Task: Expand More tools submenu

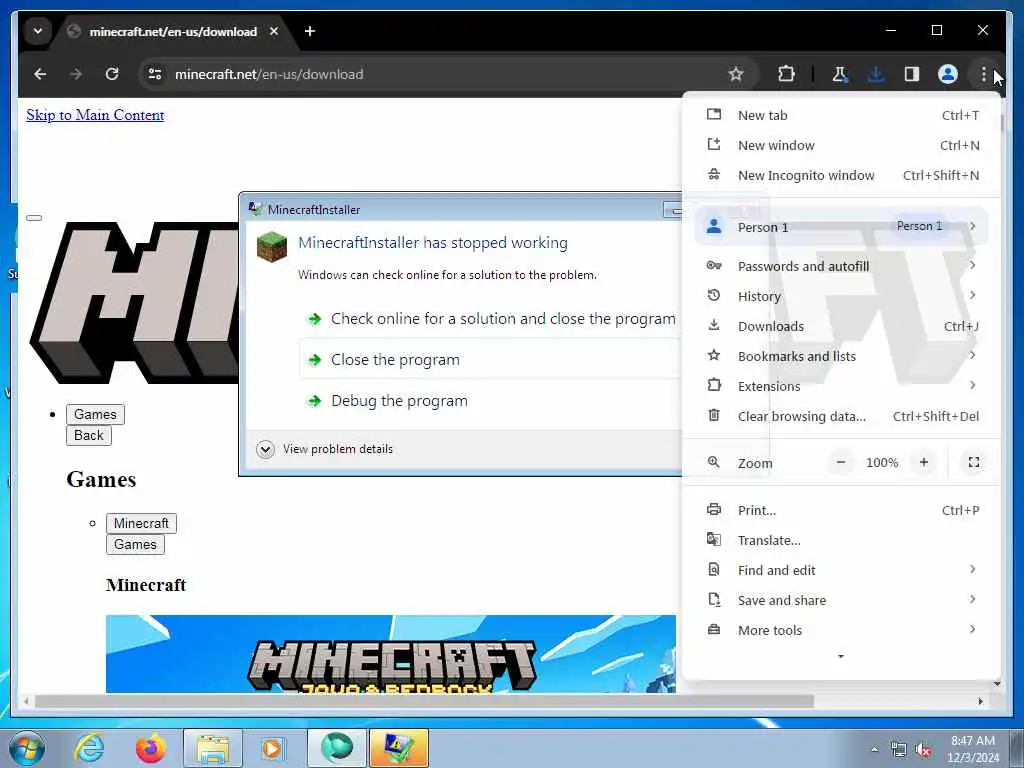Action: [x=841, y=631]
